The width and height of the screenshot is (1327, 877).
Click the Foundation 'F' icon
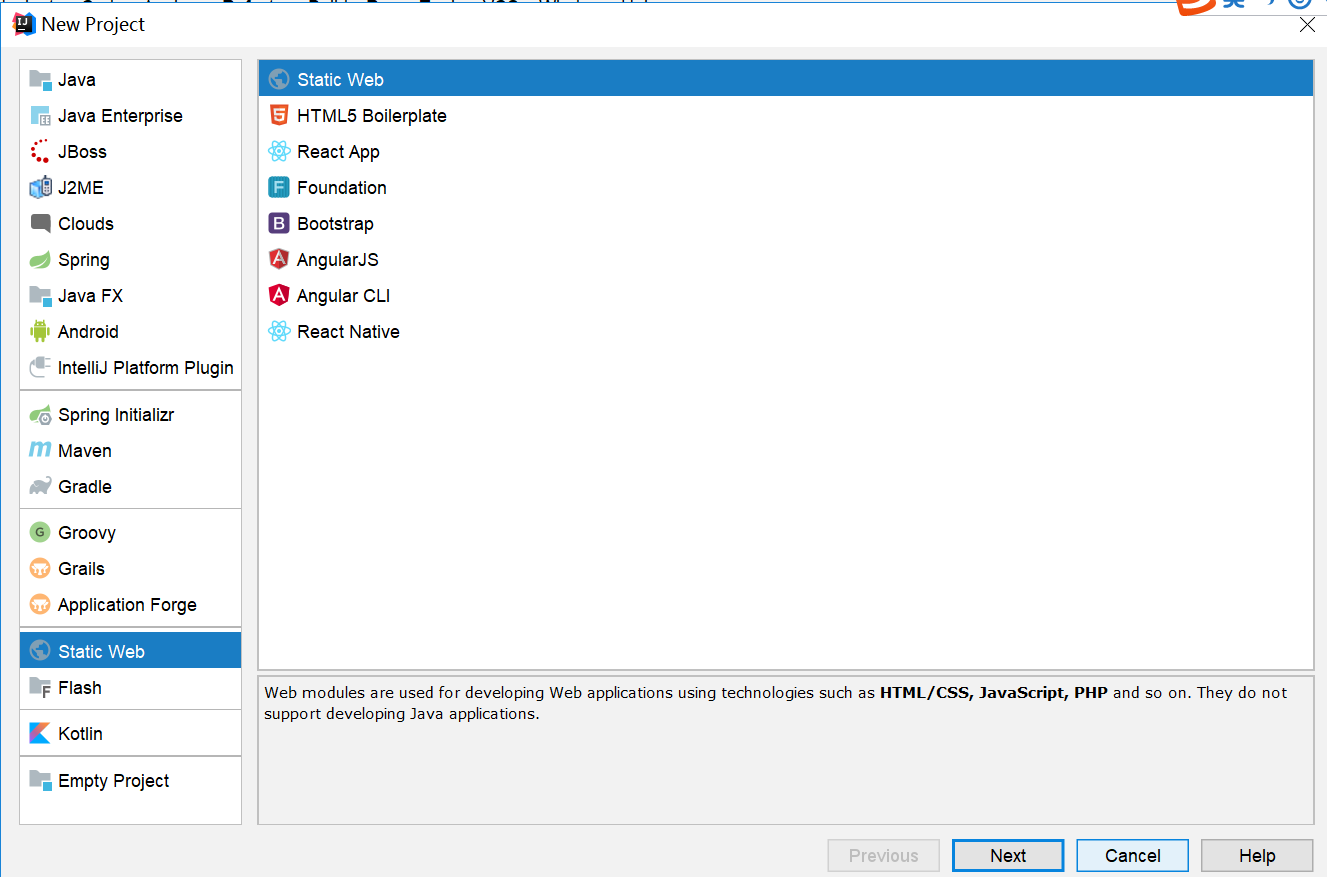pyautogui.click(x=279, y=188)
